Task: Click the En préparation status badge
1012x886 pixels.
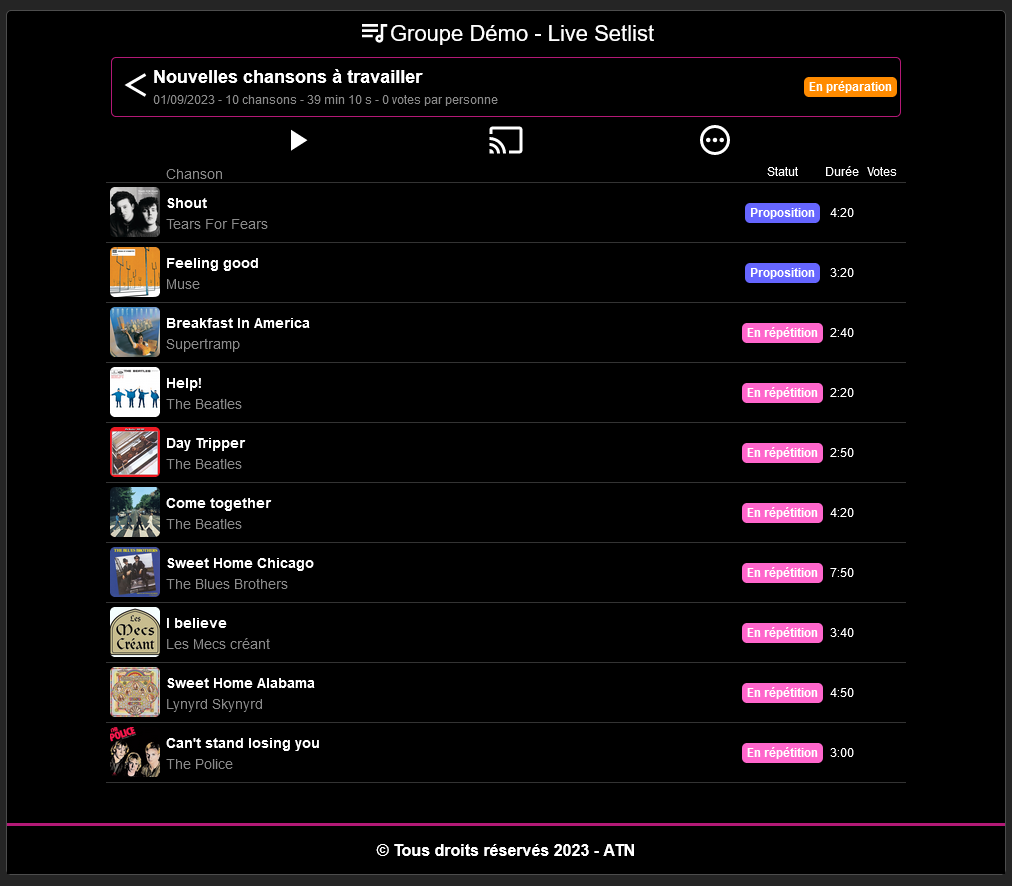Action: tap(850, 87)
